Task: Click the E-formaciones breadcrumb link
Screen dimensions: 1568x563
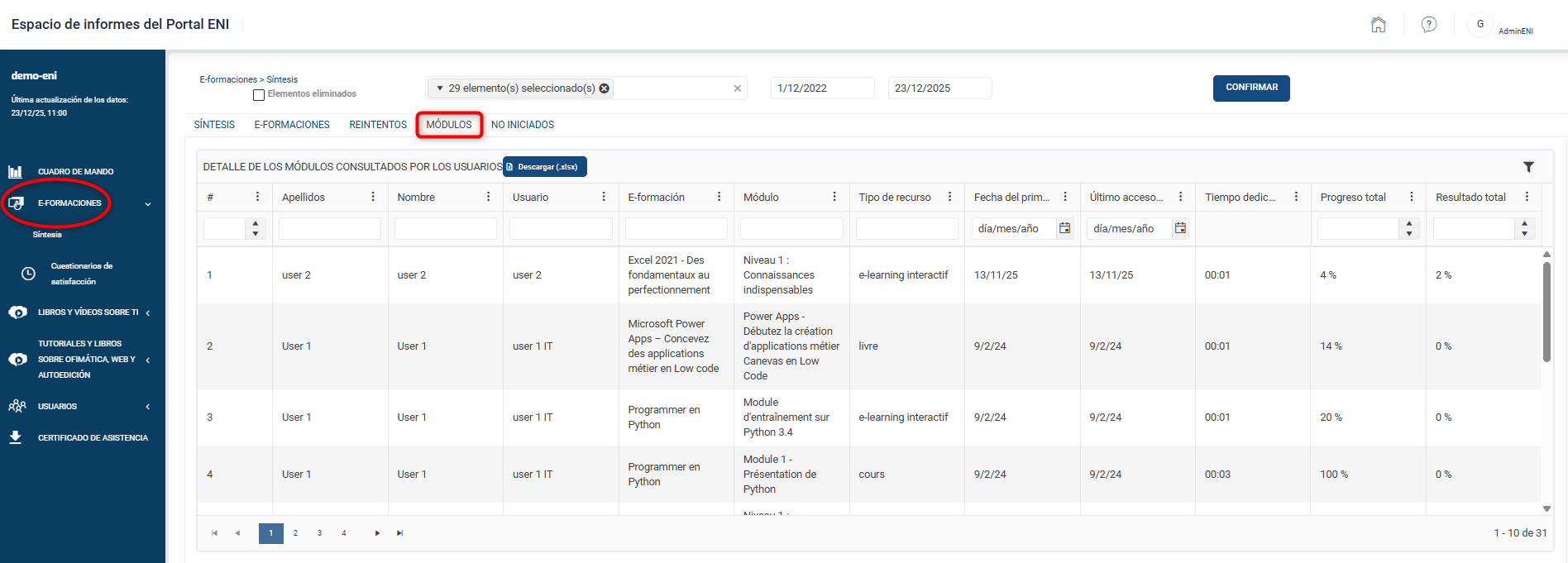Action: [228, 79]
